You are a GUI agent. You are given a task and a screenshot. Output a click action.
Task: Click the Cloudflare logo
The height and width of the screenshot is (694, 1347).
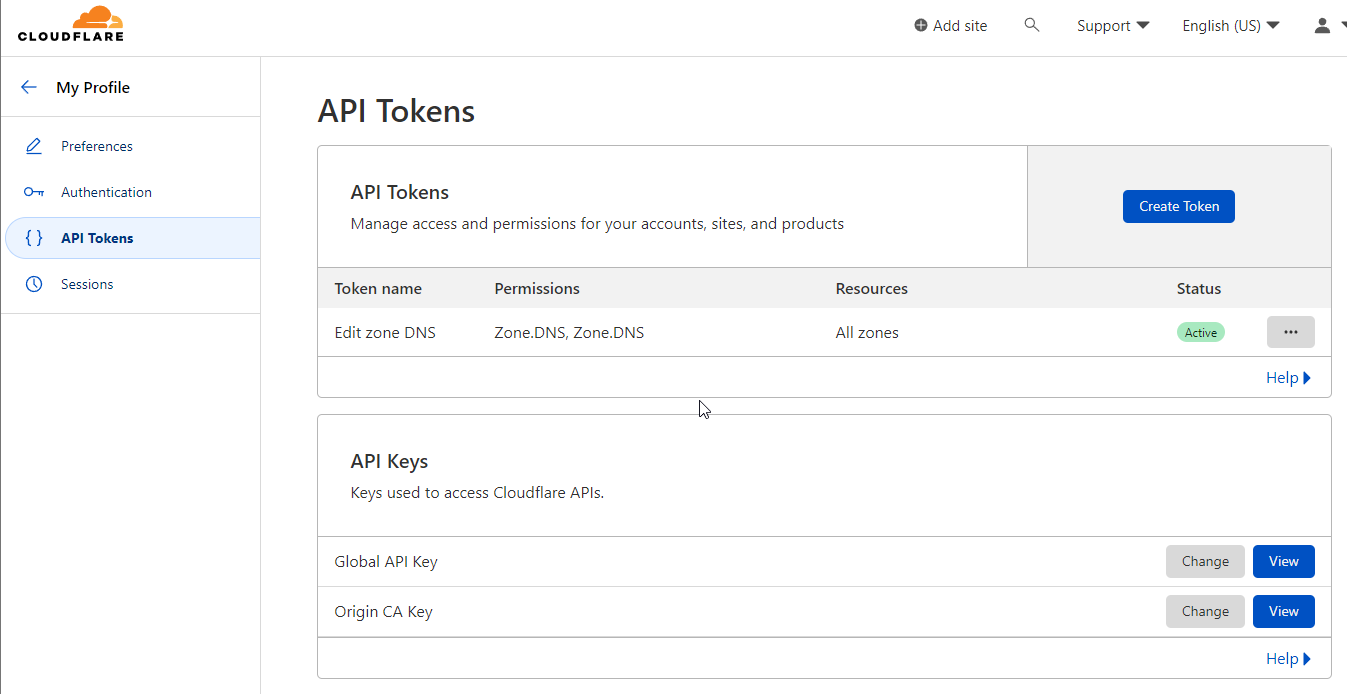tap(71, 24)
